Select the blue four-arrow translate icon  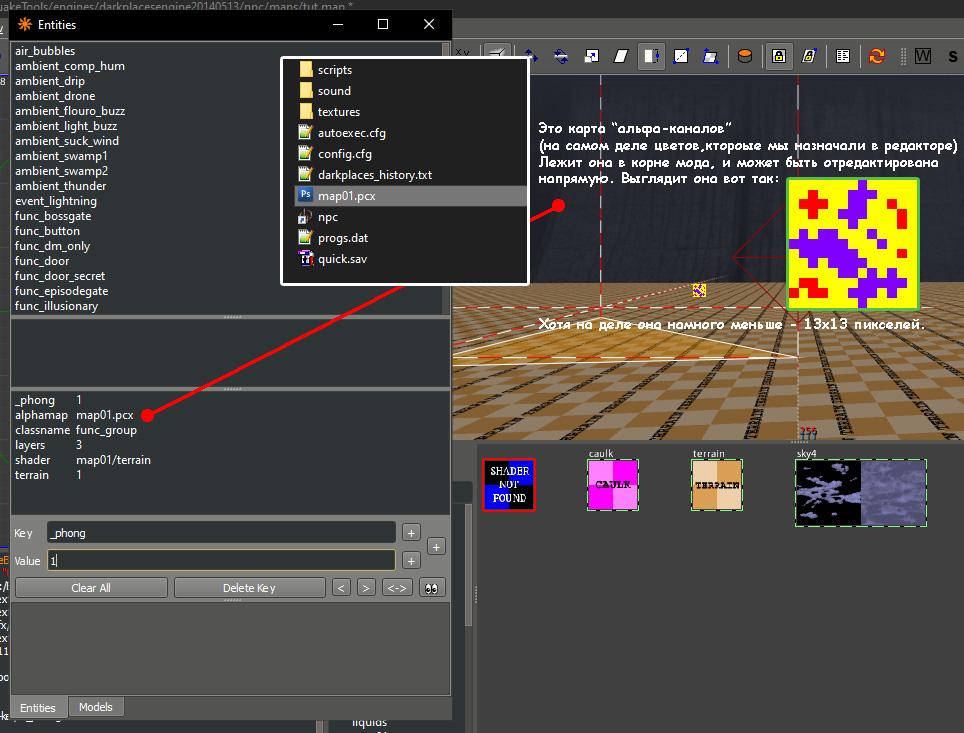529,56
